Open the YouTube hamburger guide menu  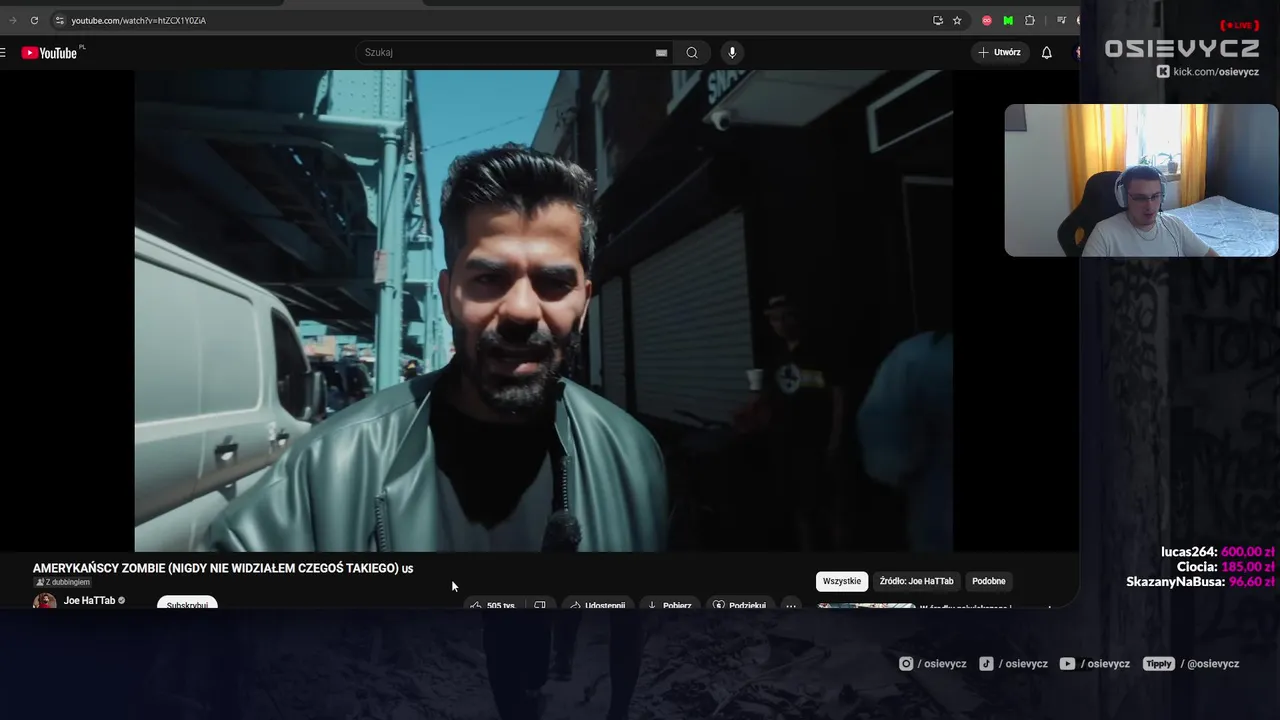(3, 52)
